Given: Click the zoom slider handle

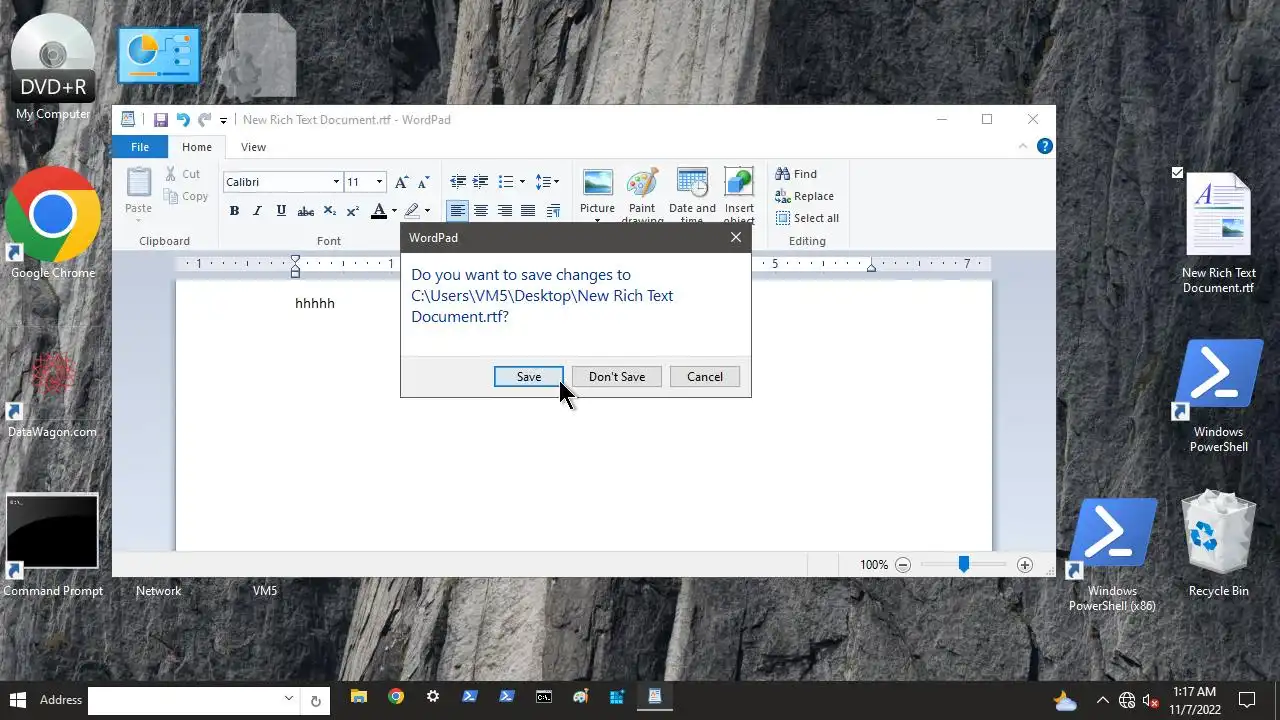Looking at the screenshot, I should (x=964, y=565).
